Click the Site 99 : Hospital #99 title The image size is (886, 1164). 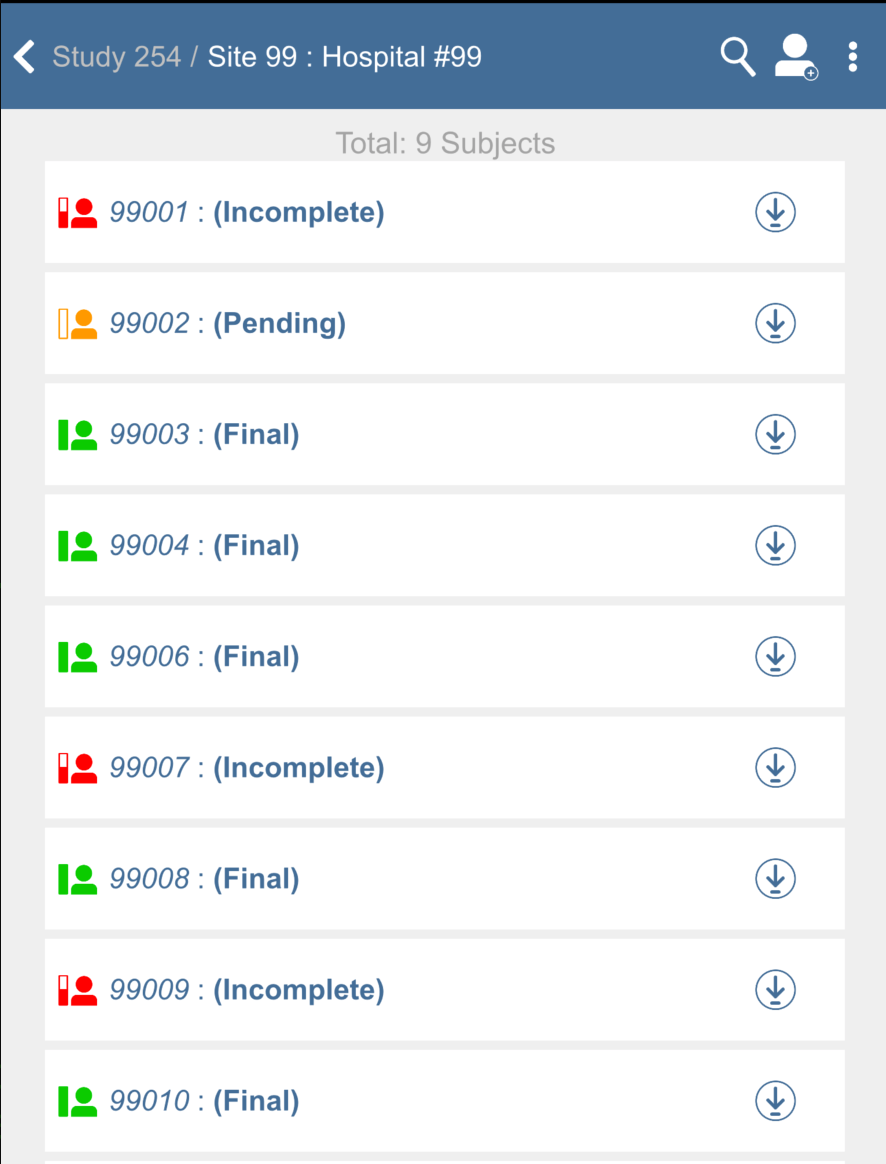click(x=344, y=57)
